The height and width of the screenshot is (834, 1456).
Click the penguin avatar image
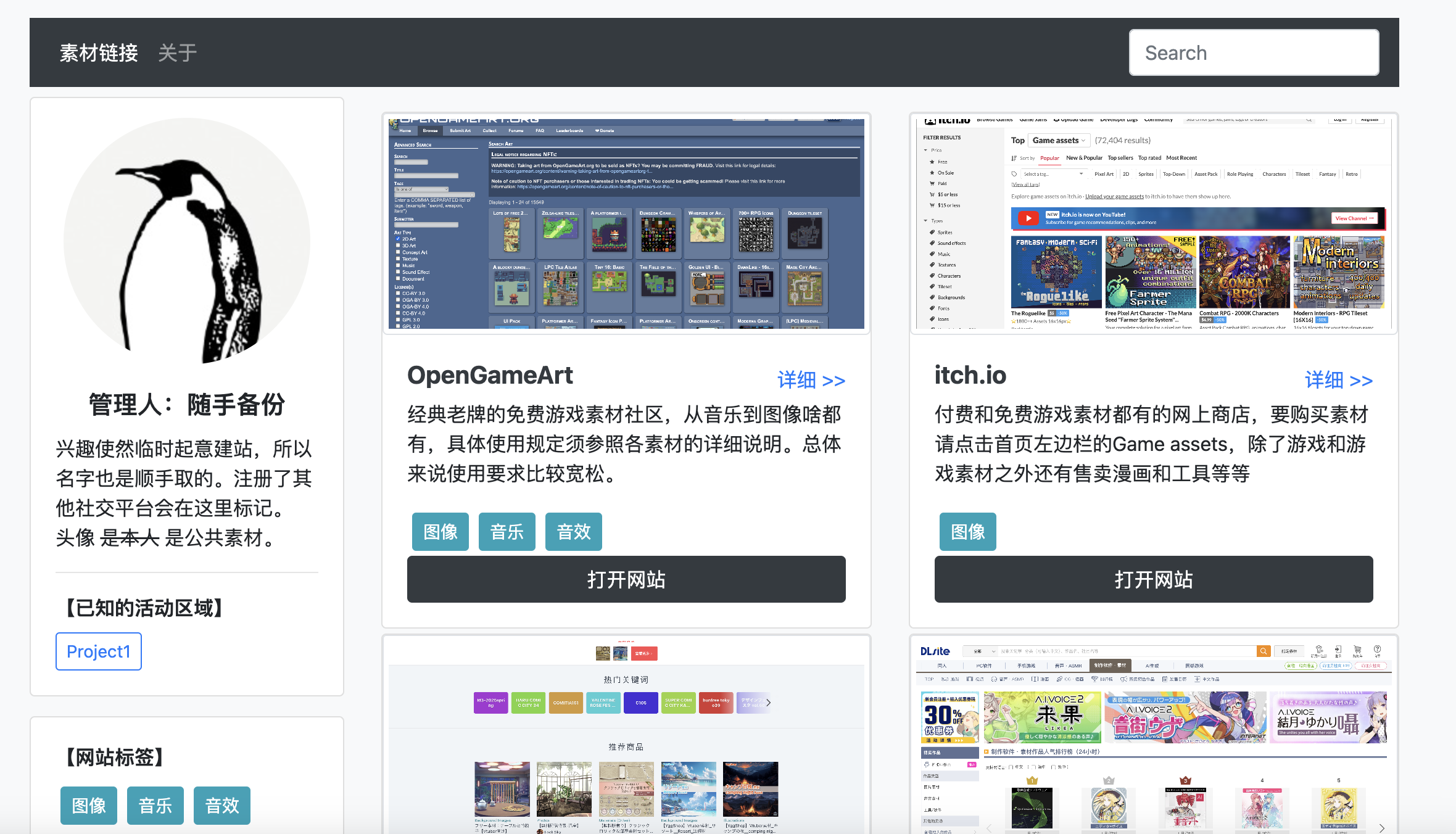tap(187, 241)
